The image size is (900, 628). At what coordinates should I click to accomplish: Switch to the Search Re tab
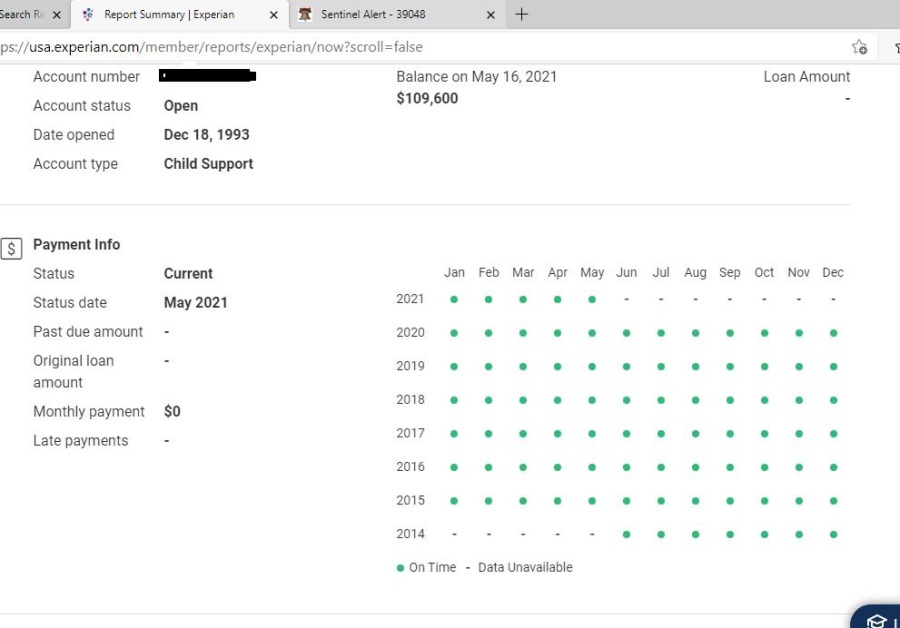coord(20,15)
